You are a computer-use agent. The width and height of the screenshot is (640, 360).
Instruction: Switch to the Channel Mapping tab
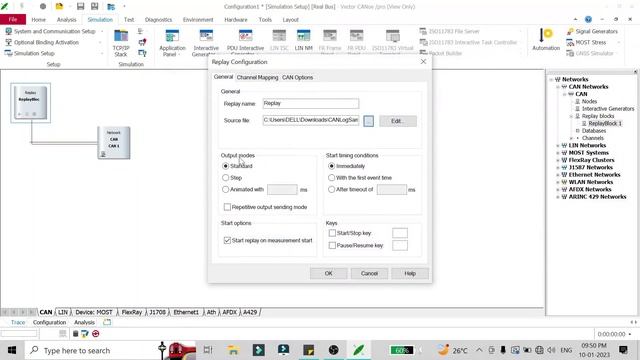(x=257, y=78)
